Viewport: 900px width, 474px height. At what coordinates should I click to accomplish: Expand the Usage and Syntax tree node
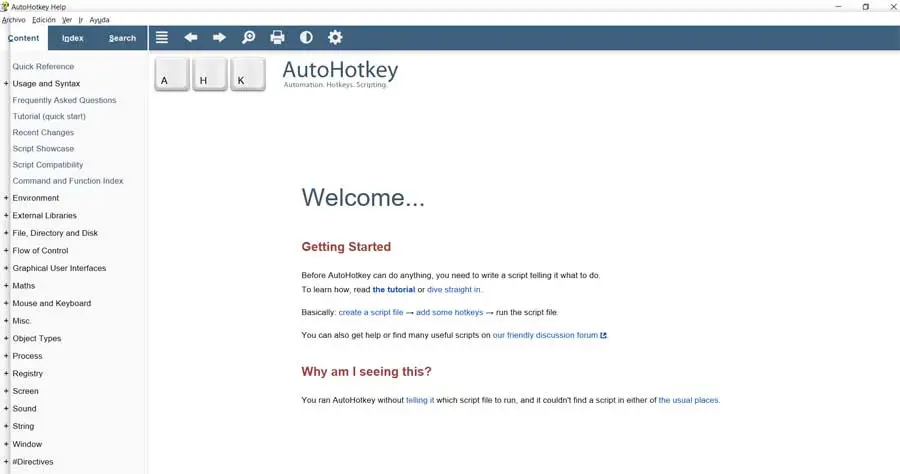pyautogui.click(x=6, y=83)
